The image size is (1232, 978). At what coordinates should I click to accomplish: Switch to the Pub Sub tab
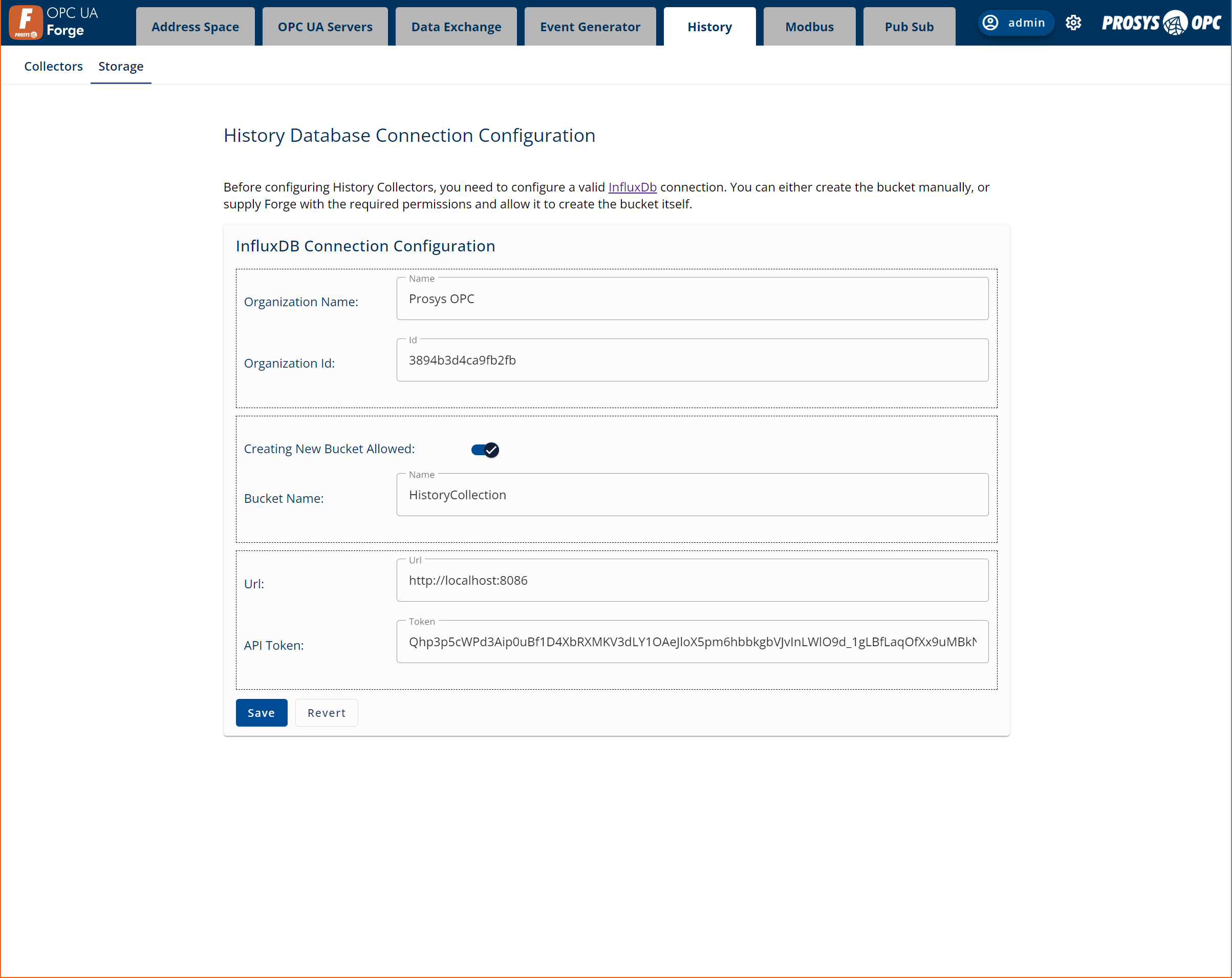pyautogui.click(x=909, y=27)
